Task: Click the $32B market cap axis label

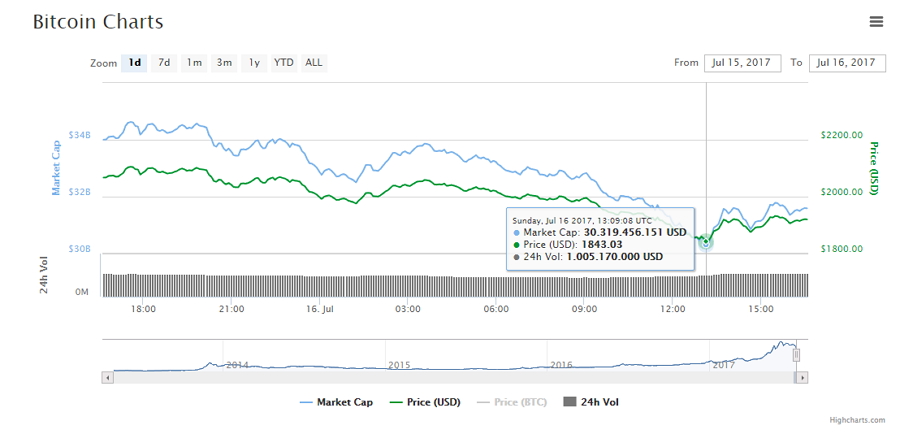Action: pyautogui.click(x=80, y=192)
